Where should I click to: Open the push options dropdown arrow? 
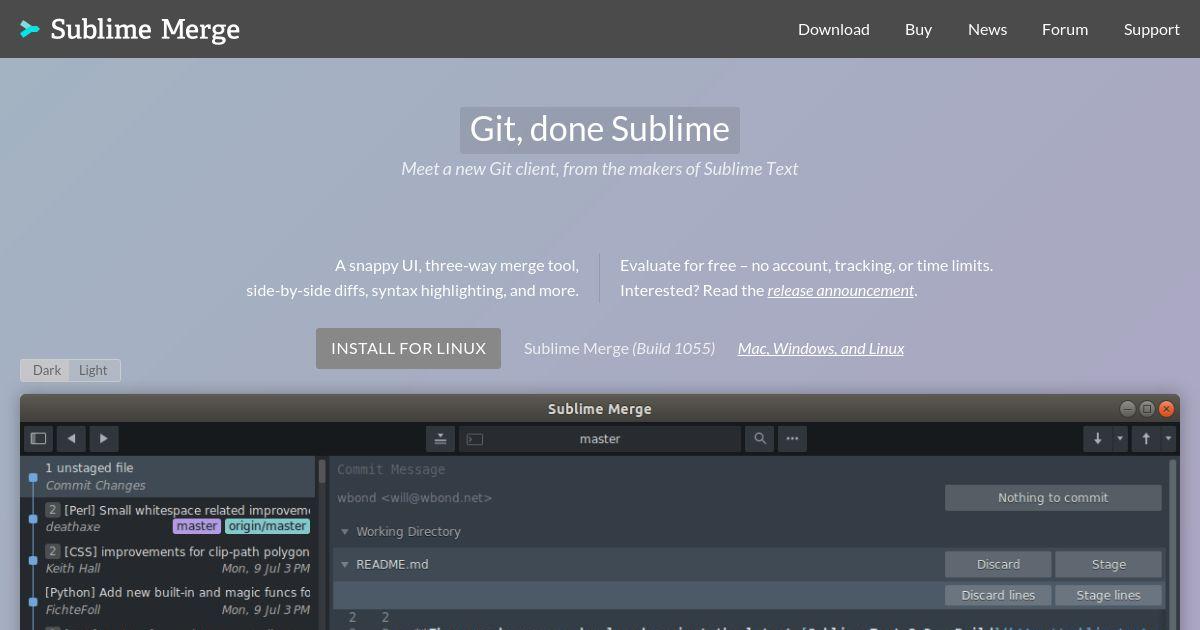tap(1168, 438)
